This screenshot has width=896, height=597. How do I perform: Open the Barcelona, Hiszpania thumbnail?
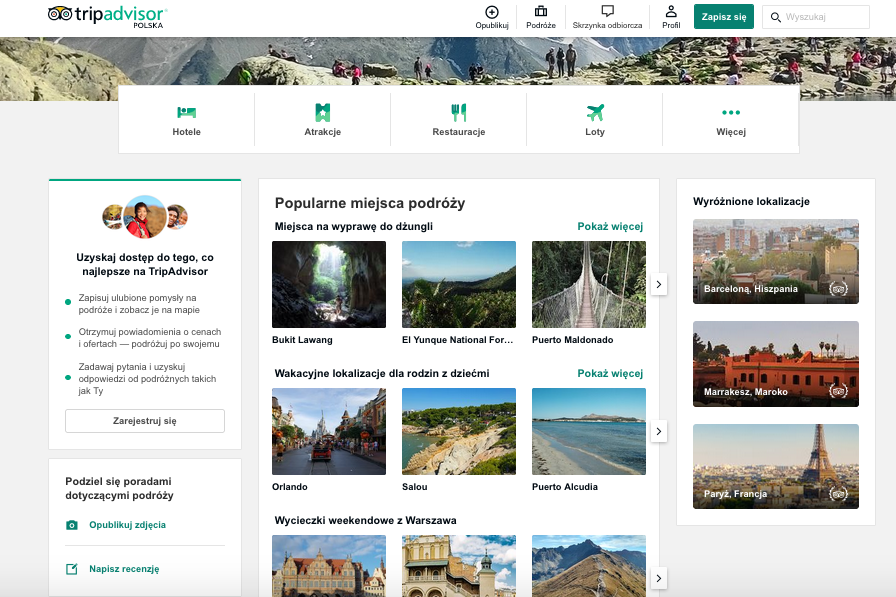775,261
